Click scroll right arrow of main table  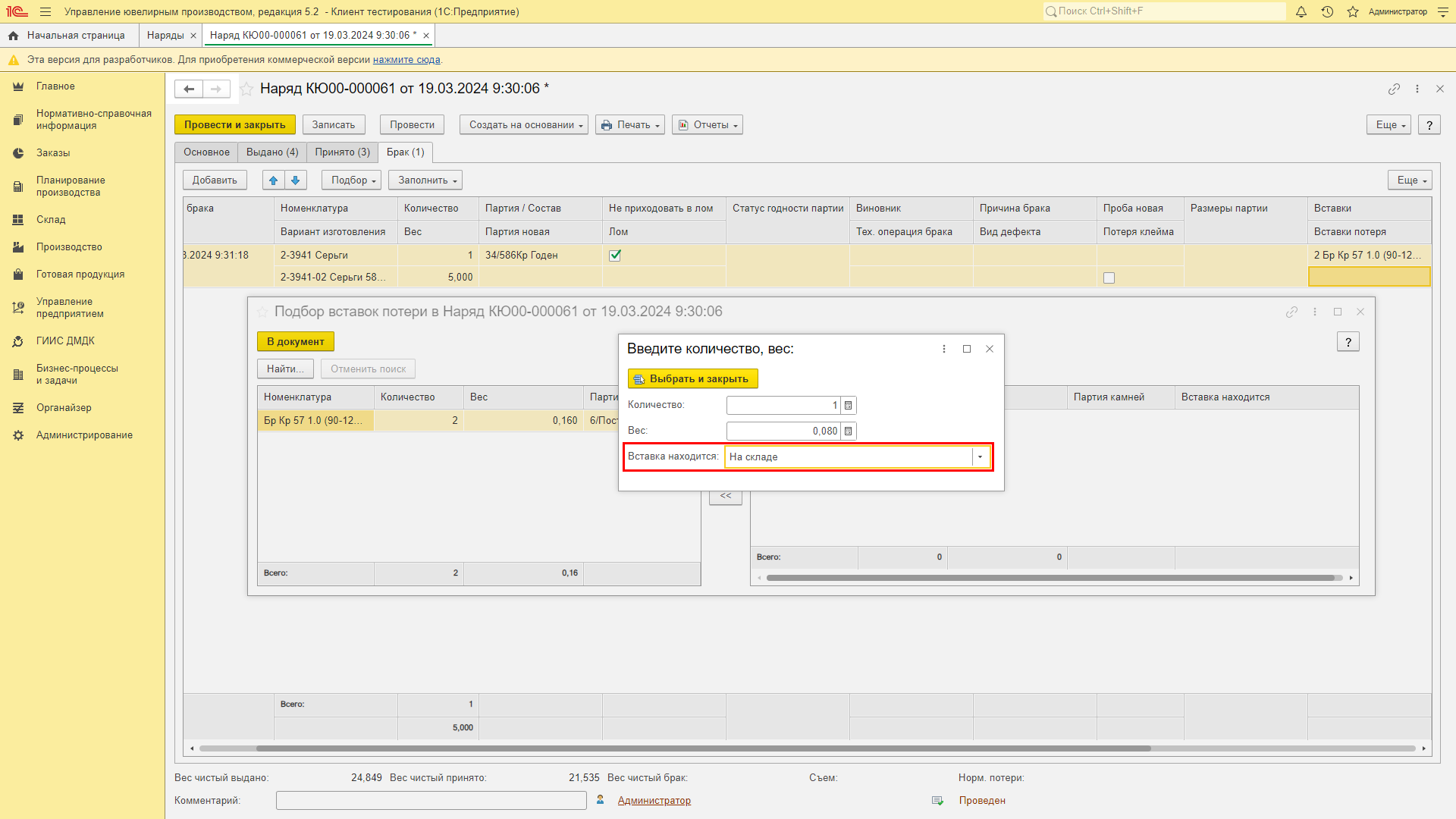coord(1424,748)
